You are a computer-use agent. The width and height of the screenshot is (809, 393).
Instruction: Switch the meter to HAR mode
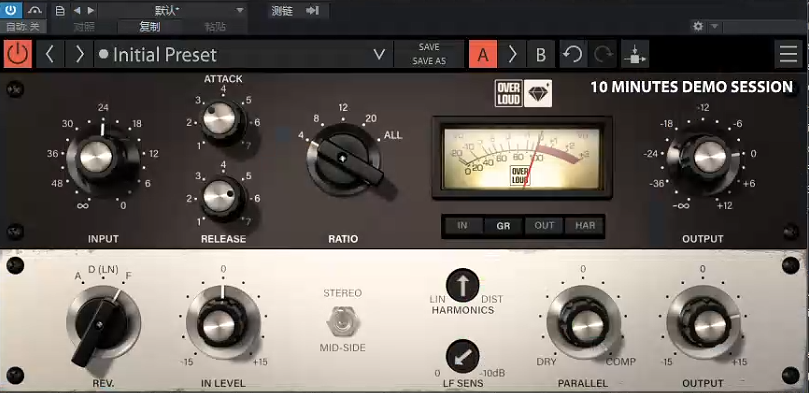pyautogui.click(x=585, y=226)
